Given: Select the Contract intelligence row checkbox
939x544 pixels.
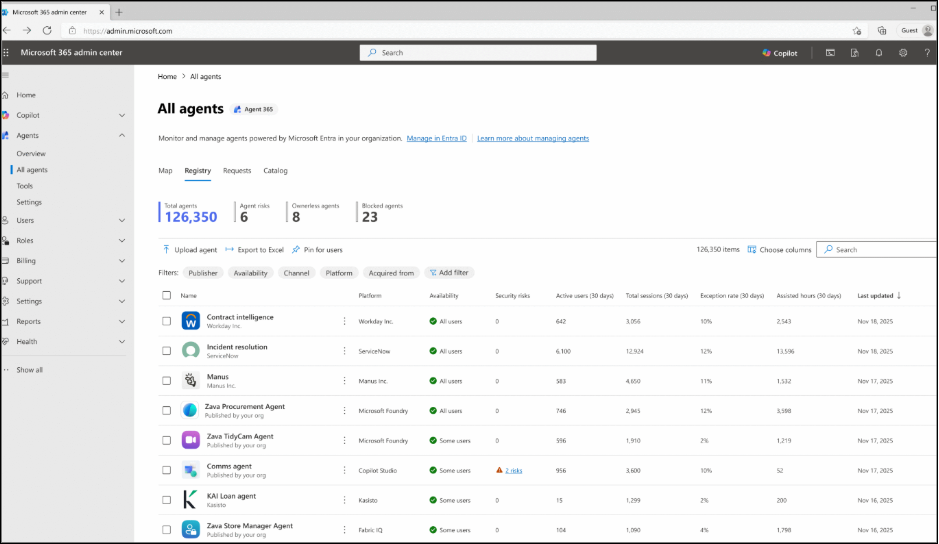Looking at the screenshot, I should coord(167,321).
